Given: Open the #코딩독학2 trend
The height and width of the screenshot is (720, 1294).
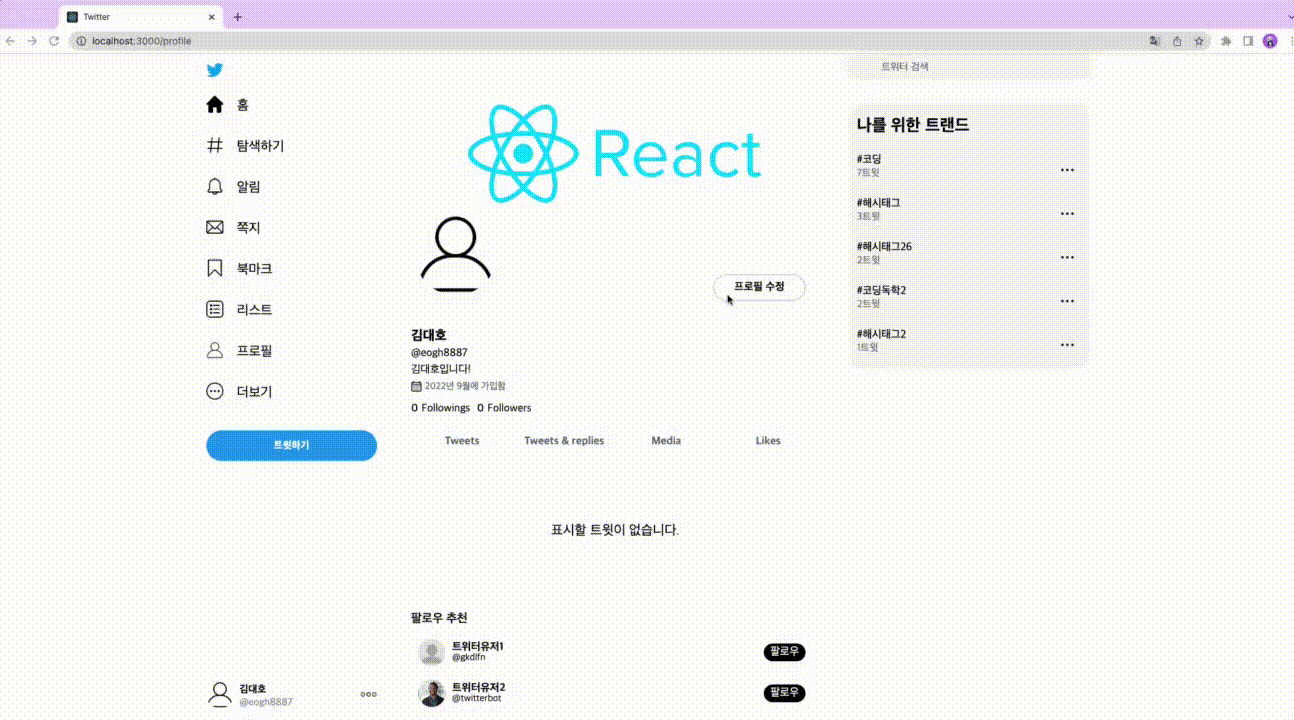Looking at the screenshot, I should [881, 291].
